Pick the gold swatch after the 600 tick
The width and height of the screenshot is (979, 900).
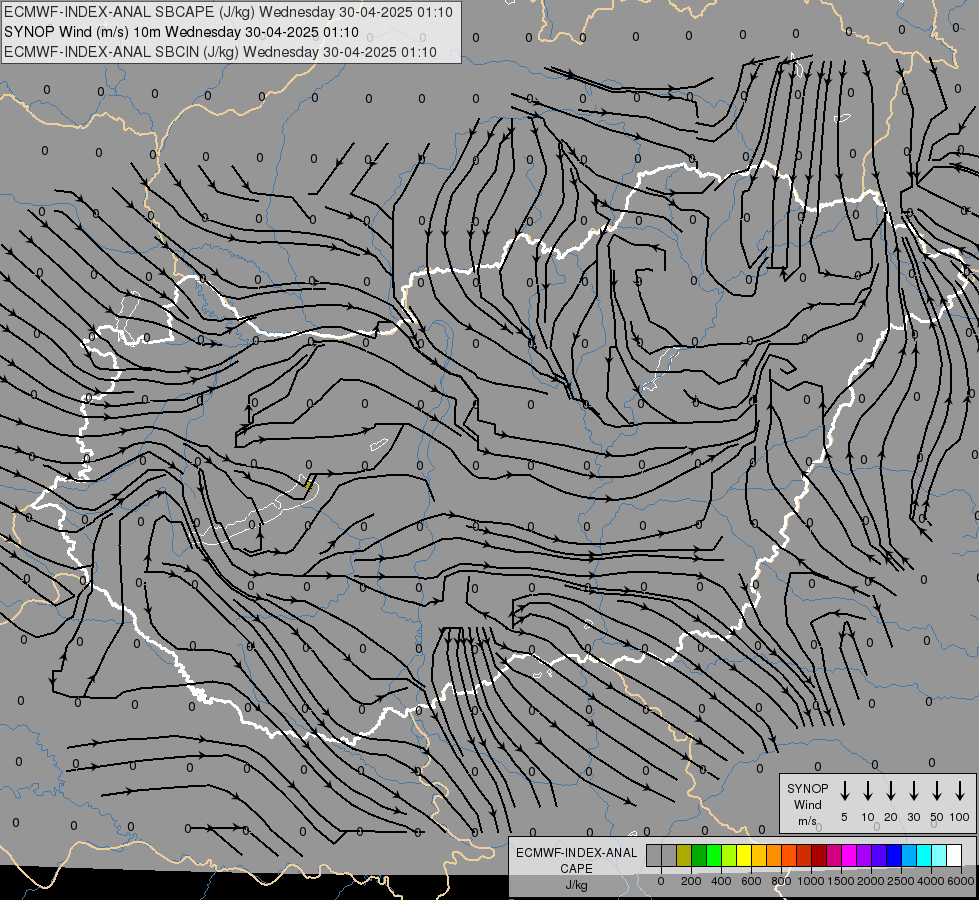759,855
